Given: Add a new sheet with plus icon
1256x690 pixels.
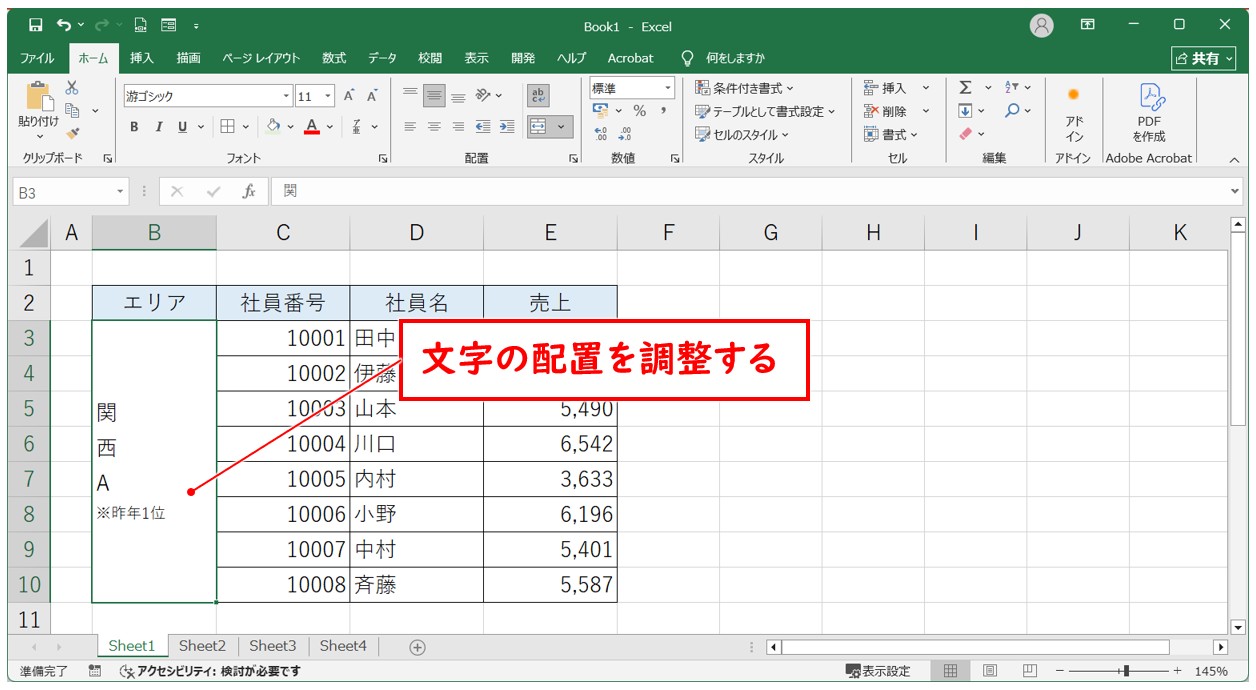Looking at the screenshot, I should tap(418, 647).
